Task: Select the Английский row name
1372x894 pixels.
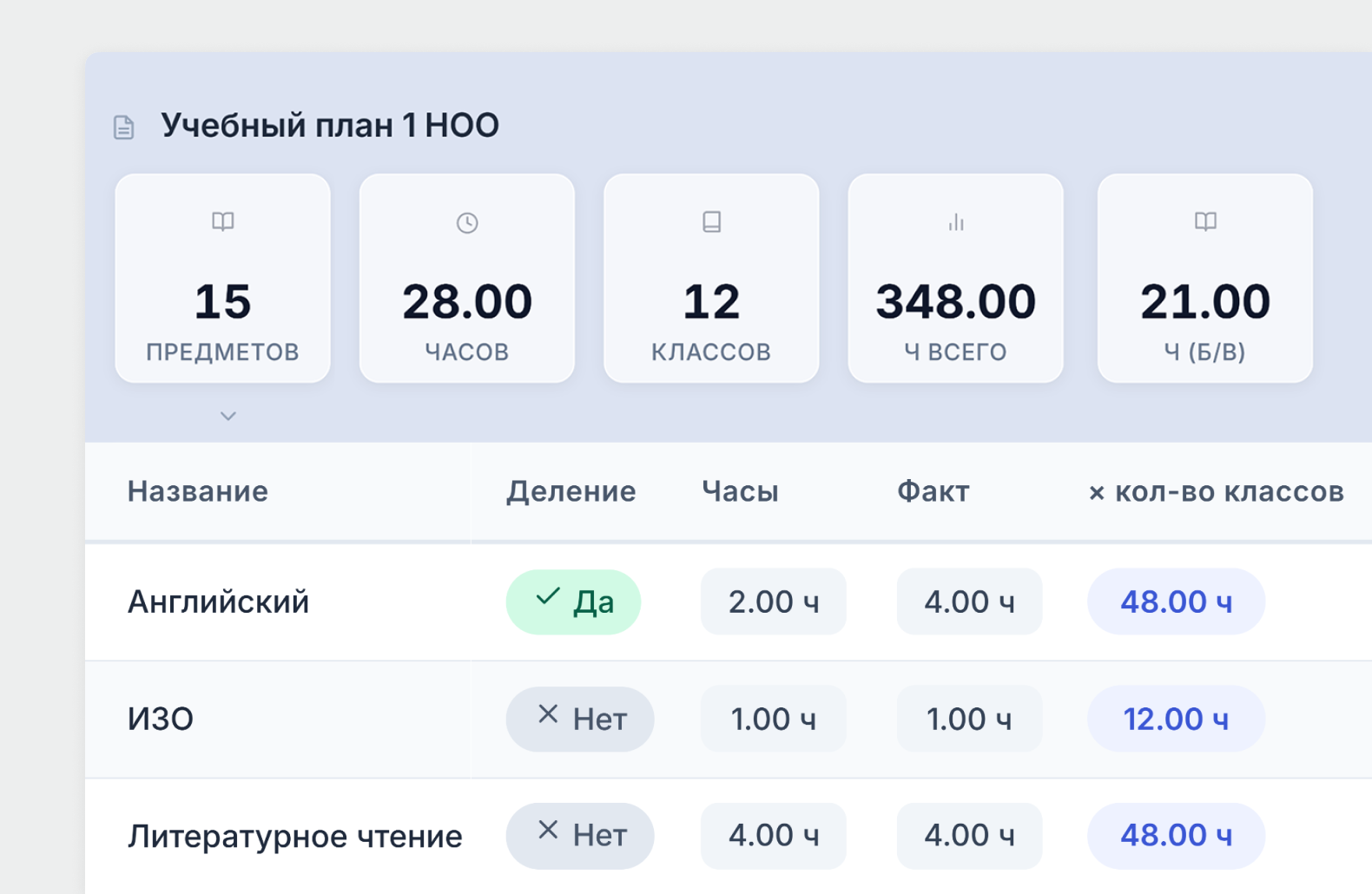Action: coord(219,601)
